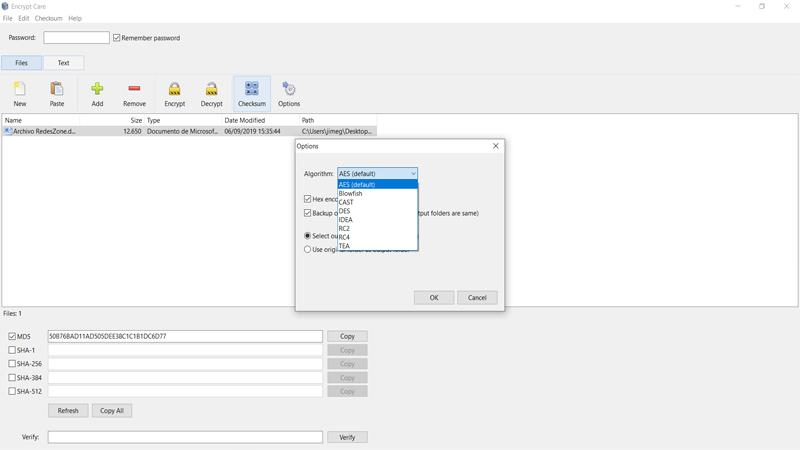Click the red Remove minus icon
The width and height of the screenshot is (800, 450).
[x=134, y=89]
